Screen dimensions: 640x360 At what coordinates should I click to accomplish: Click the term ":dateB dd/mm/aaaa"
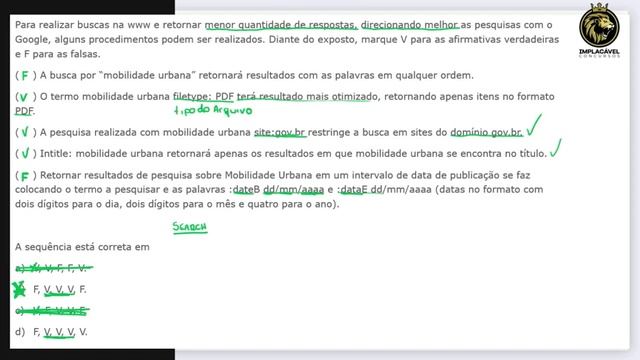point(276,189)
